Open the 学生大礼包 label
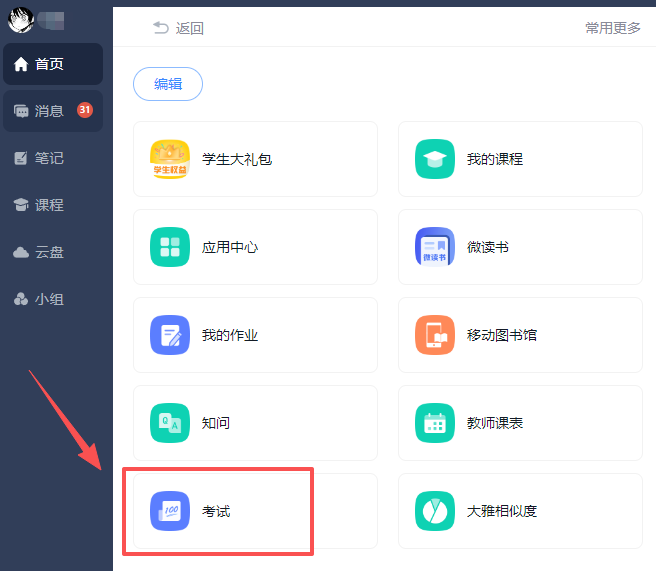The image size is (656, 571). (237, 159)
